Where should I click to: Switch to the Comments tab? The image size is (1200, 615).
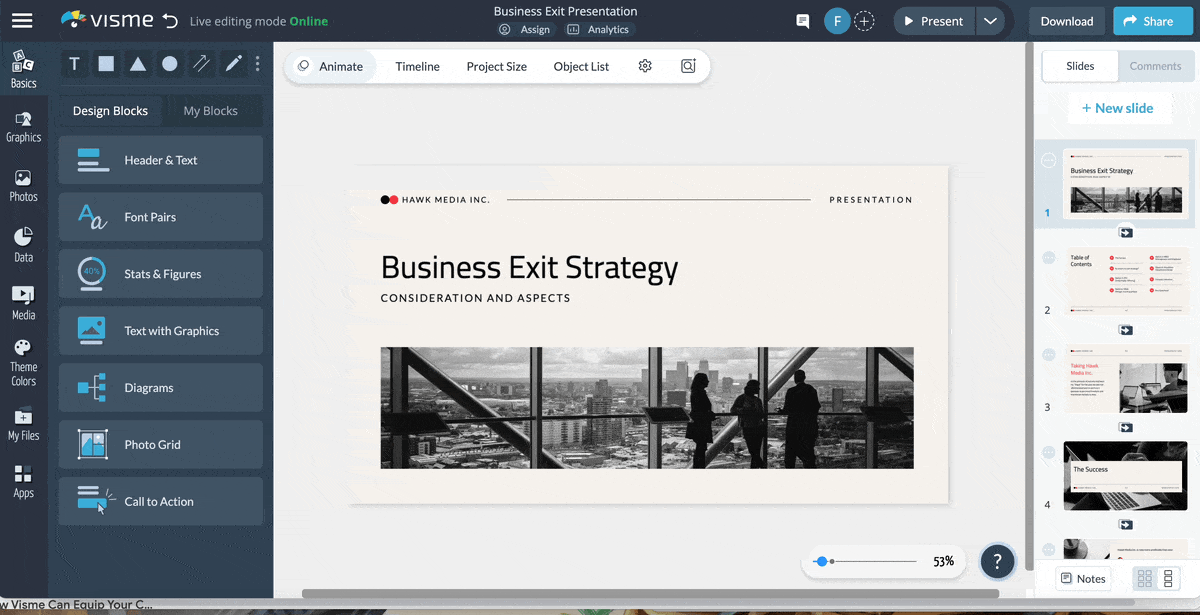tap(1155, 66)
